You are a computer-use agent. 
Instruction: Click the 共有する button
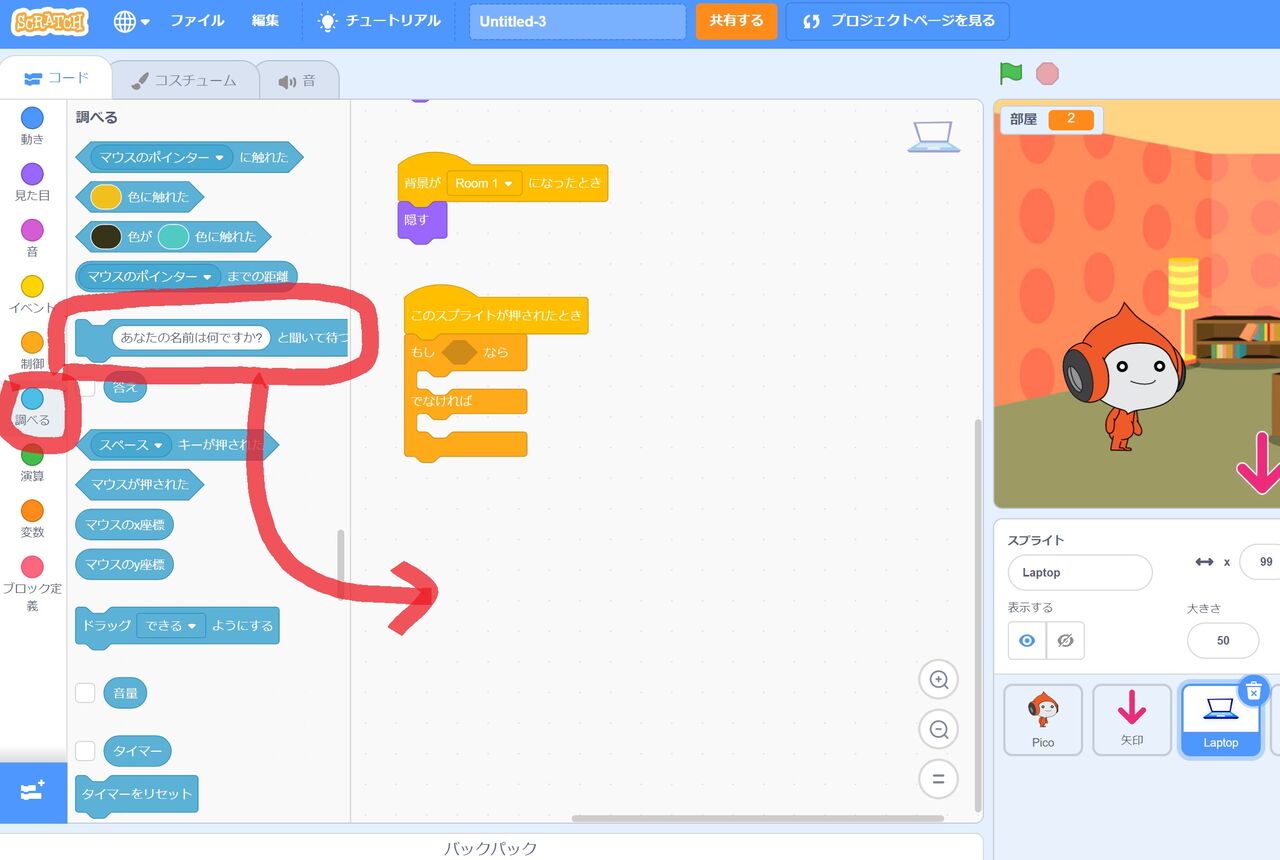[x=736, y=21]
